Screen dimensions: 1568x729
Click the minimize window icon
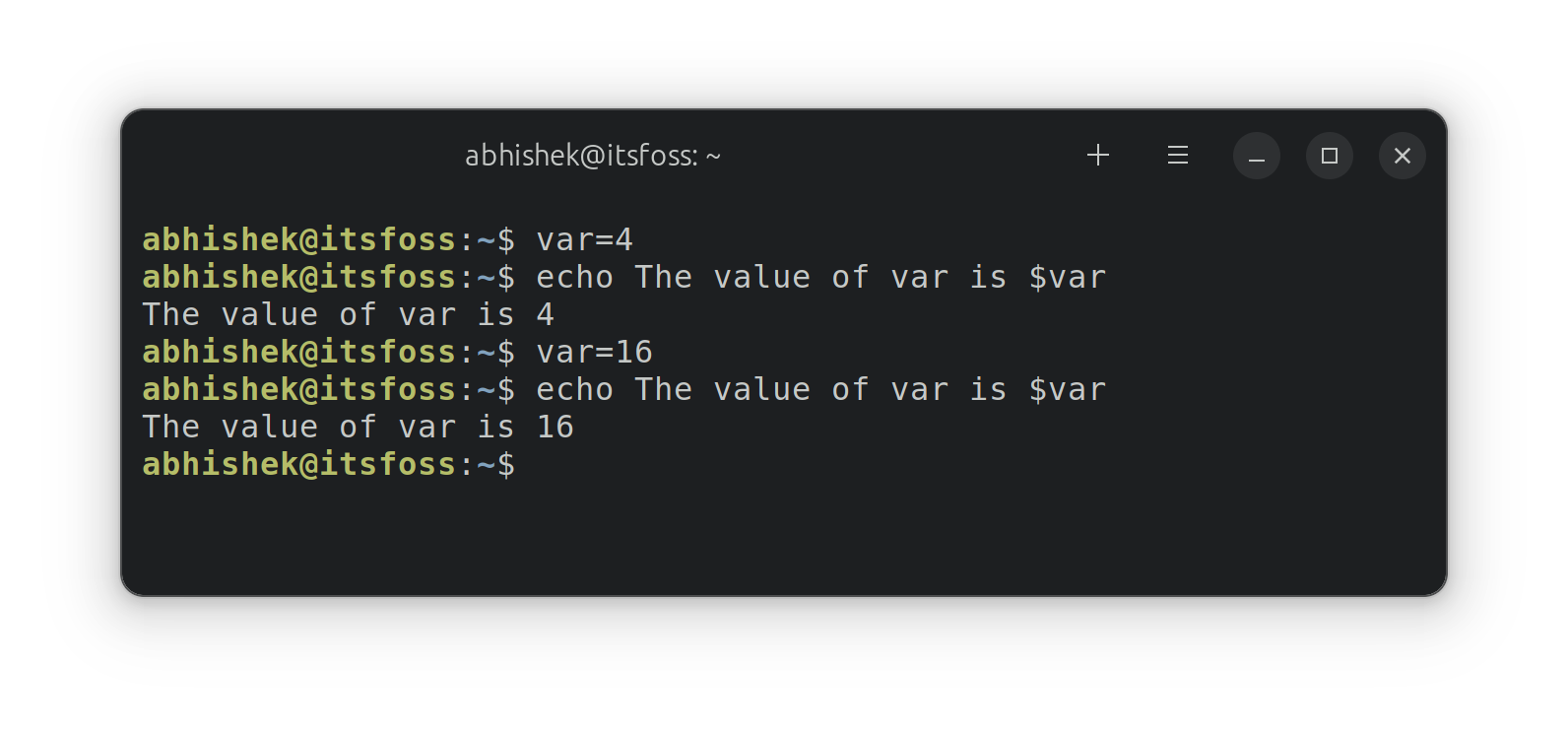coord(1256,156)
